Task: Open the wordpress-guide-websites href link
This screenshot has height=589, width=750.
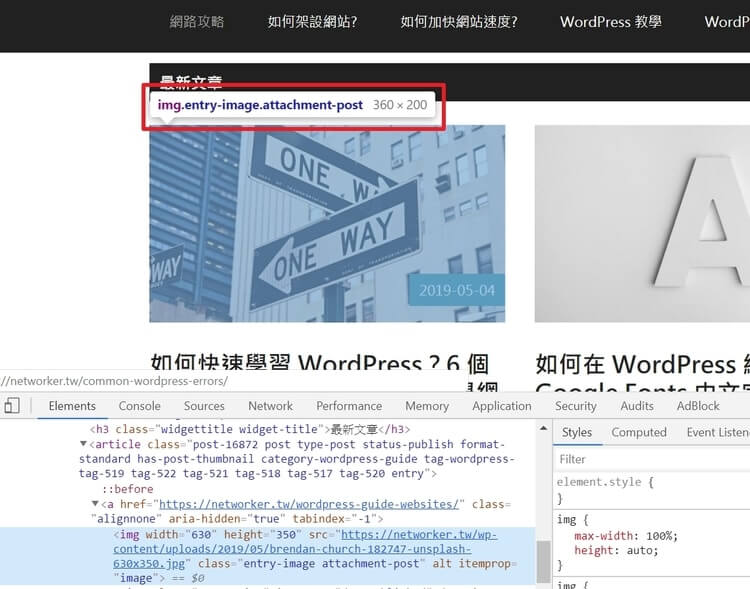Action: click(x=309, y=504)
